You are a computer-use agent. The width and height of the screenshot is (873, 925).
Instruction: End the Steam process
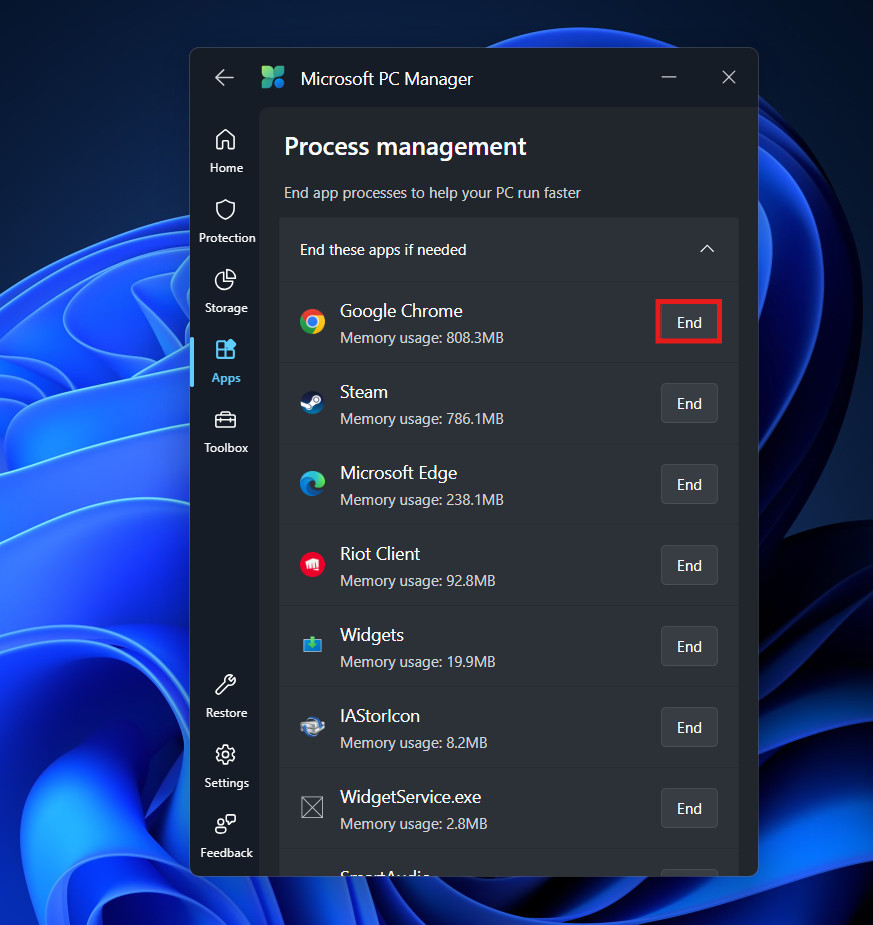tap(689, 404)
